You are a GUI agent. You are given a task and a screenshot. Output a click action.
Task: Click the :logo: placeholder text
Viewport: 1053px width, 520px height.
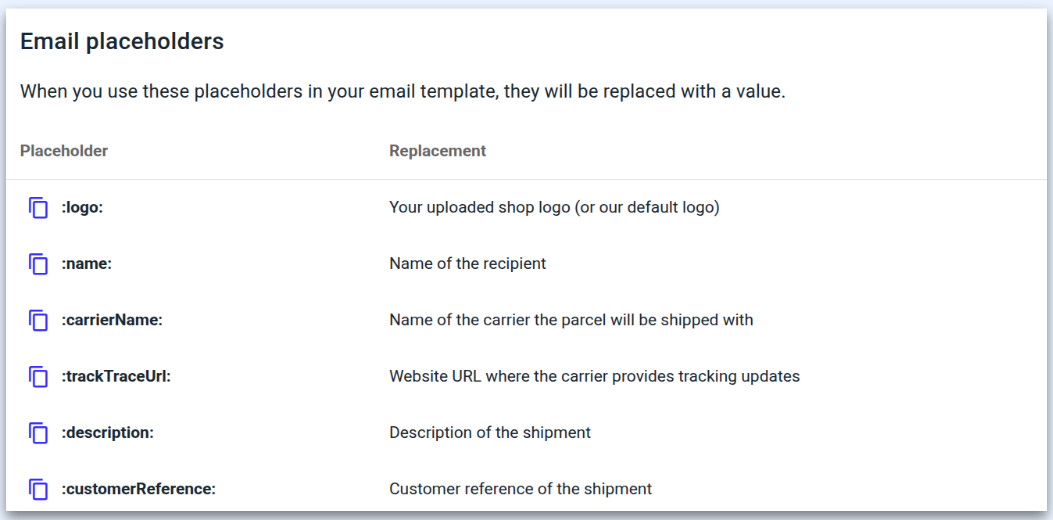tap(83, 208)
